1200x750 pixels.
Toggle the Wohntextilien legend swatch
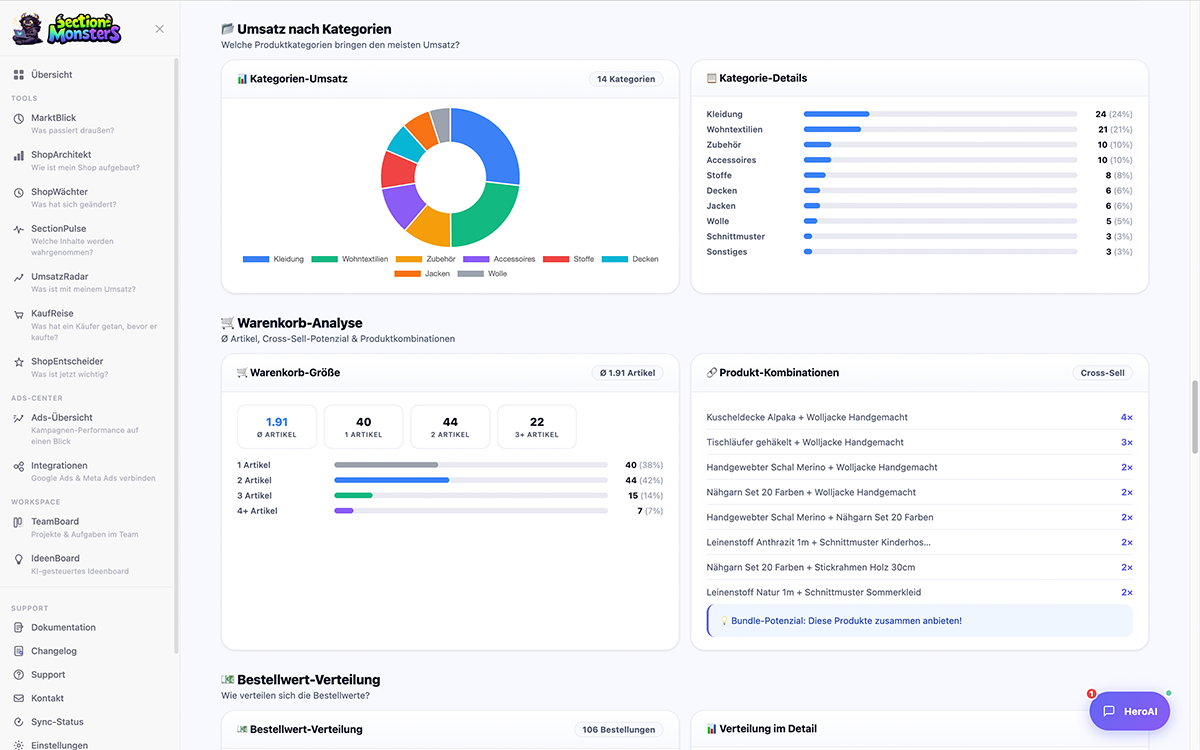pyautogui.click(x=324, y=259)
